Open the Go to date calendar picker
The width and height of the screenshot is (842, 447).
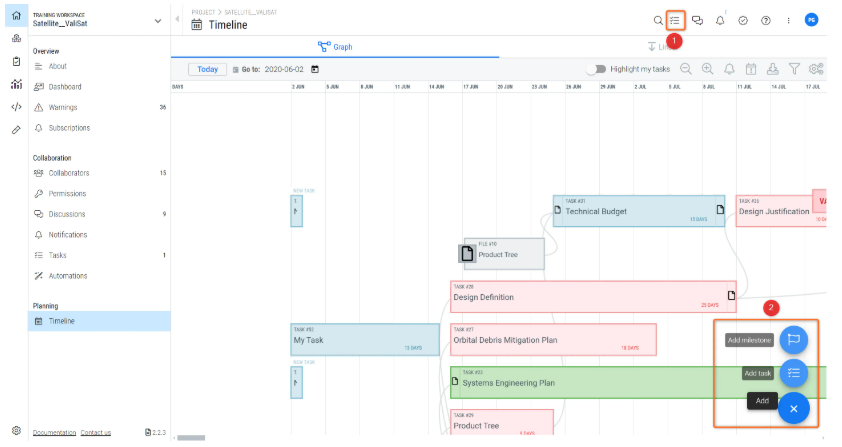(x=315, y=69)
